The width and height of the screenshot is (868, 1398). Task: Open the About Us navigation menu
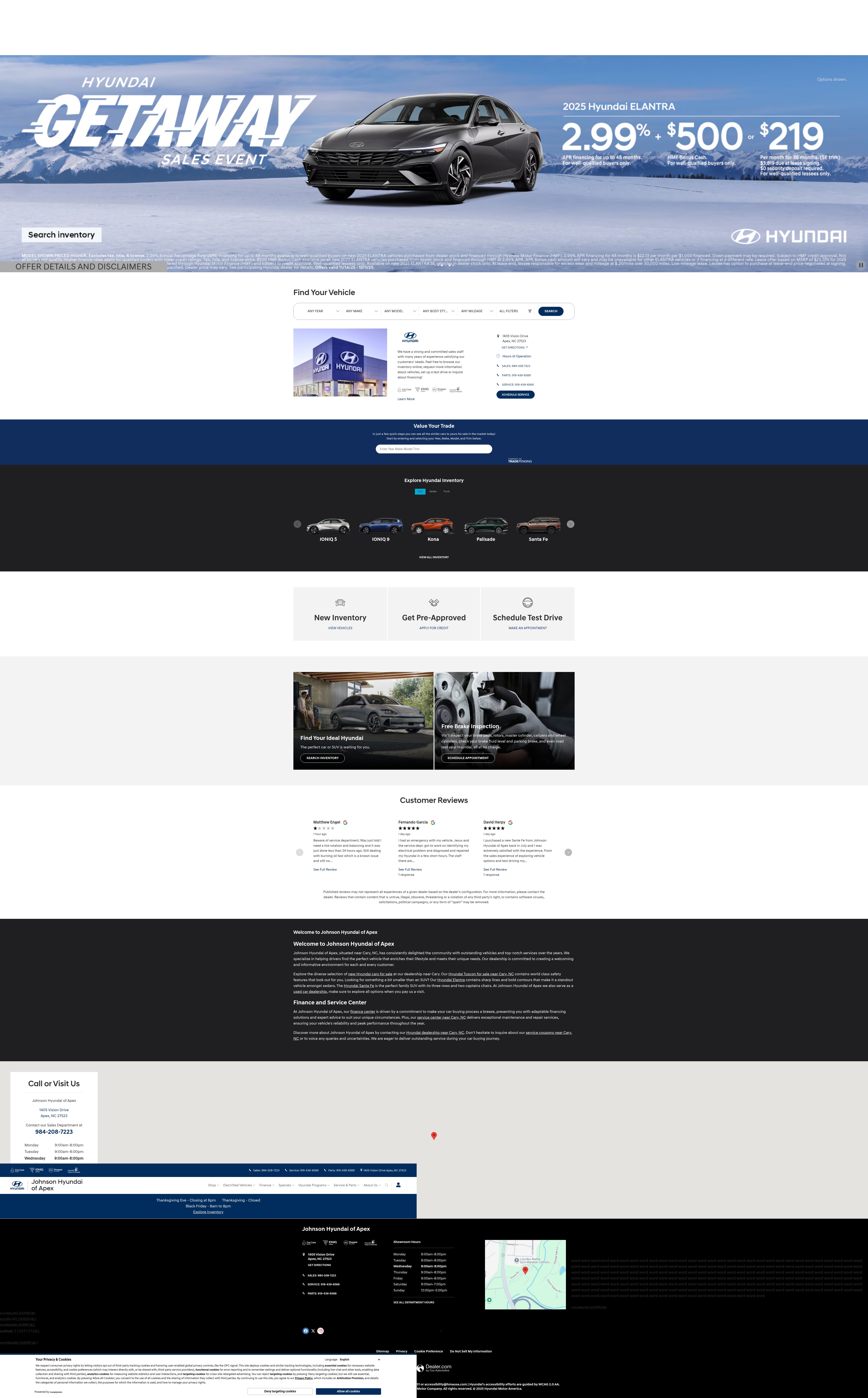coord(372,1185)
